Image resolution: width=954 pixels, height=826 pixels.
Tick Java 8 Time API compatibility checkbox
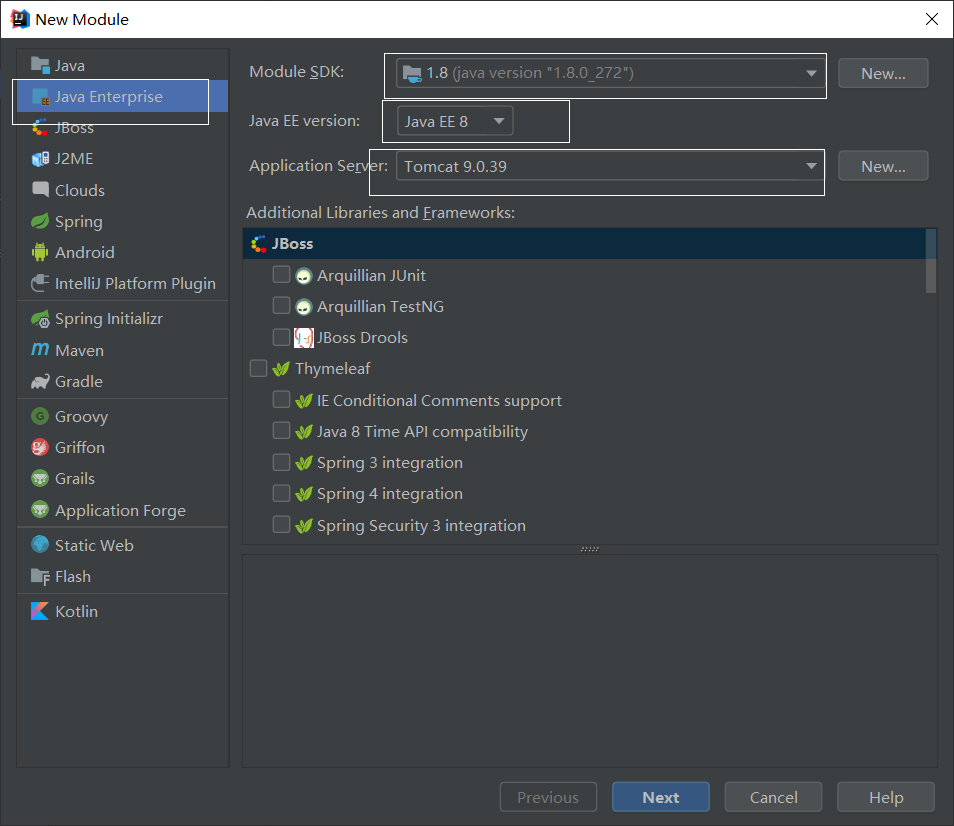tap(281, 431)
